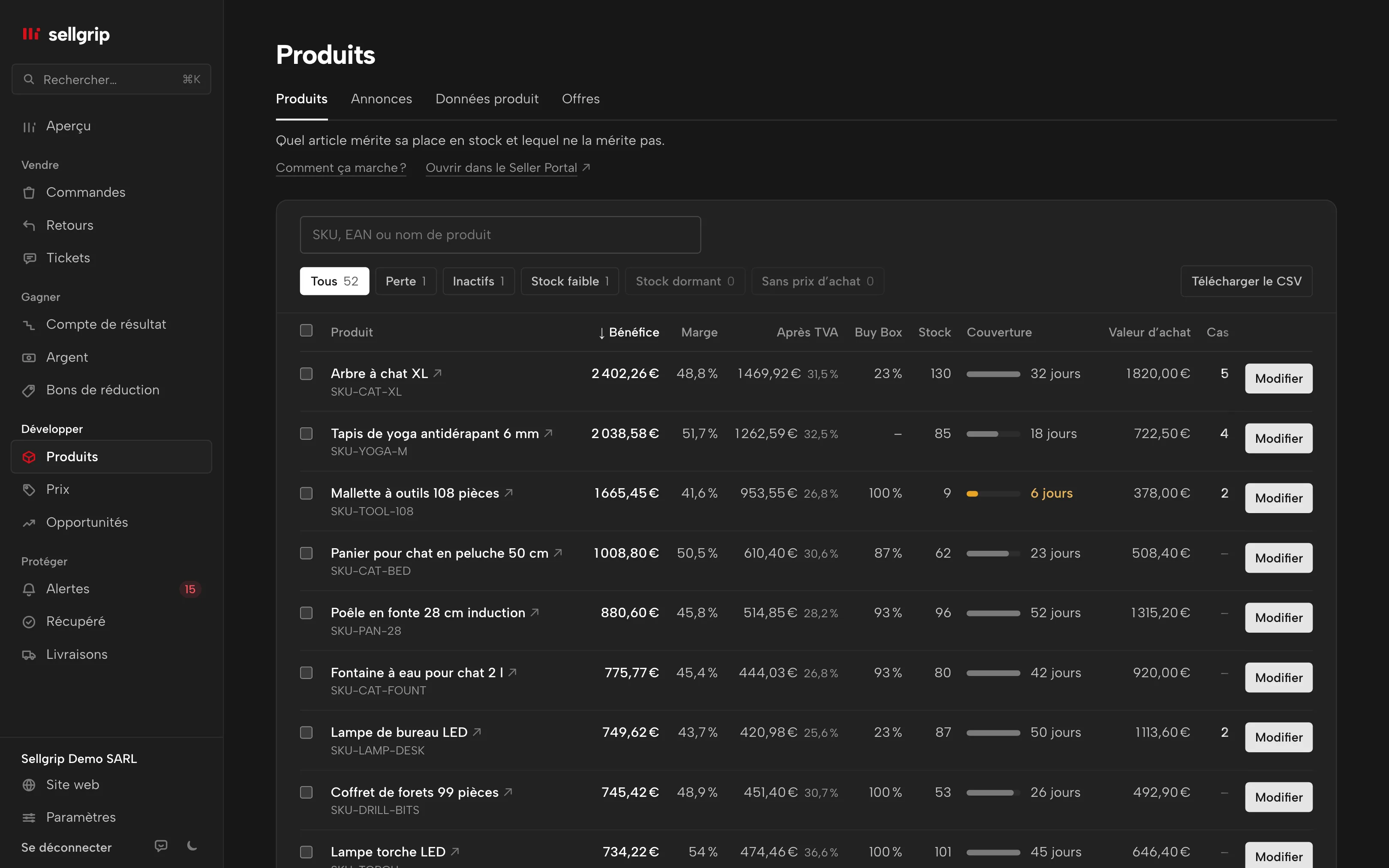
Task: Click the coverage bar for Tapis de yoga
Action: click(x=993, y=434)
